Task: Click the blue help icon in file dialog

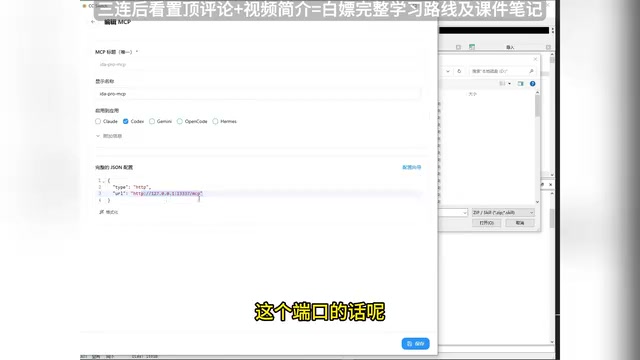Action: tap(533, 84)
